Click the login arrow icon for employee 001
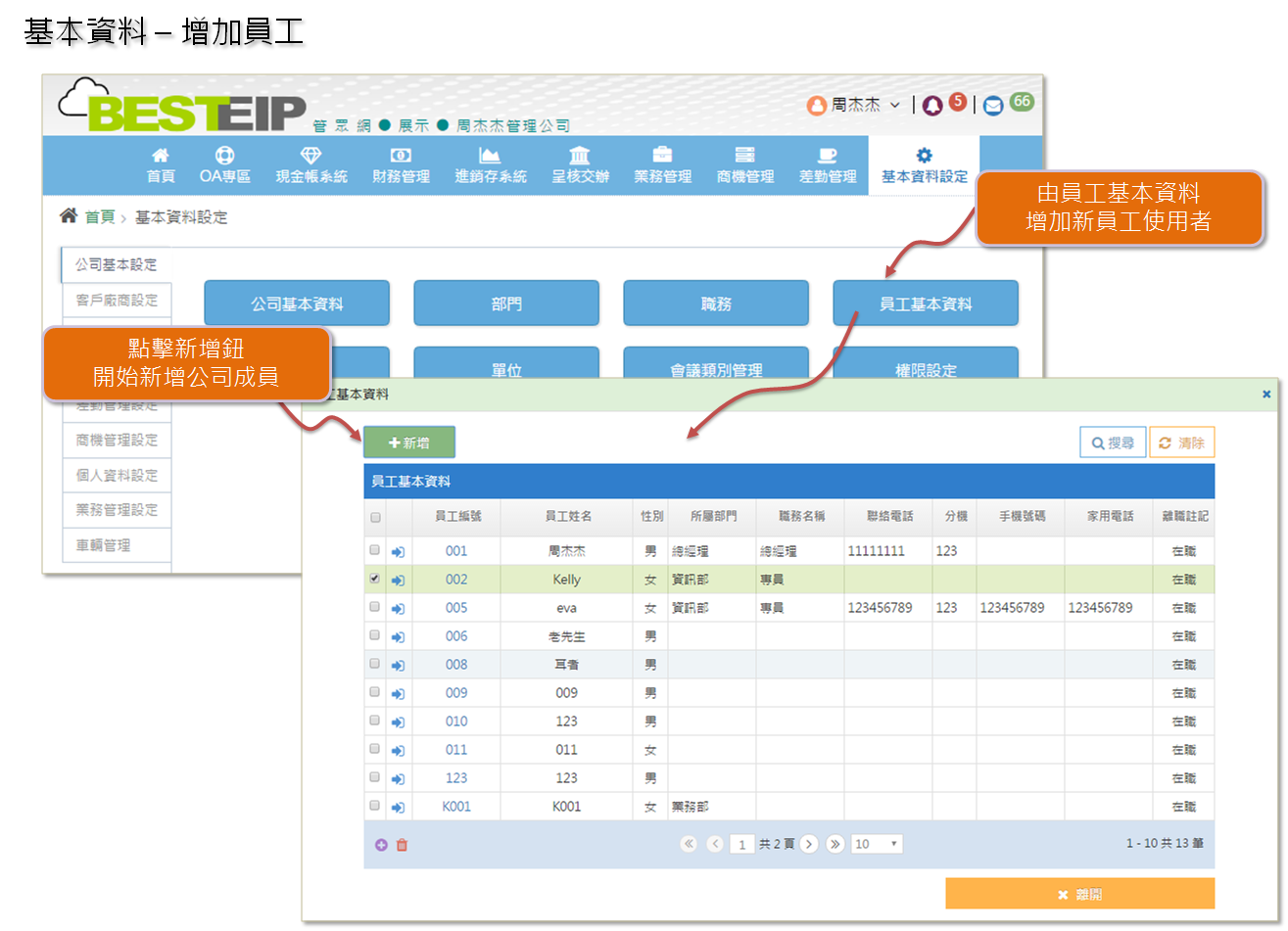This screenshot has height=931, width=1288. click(398, 552)
